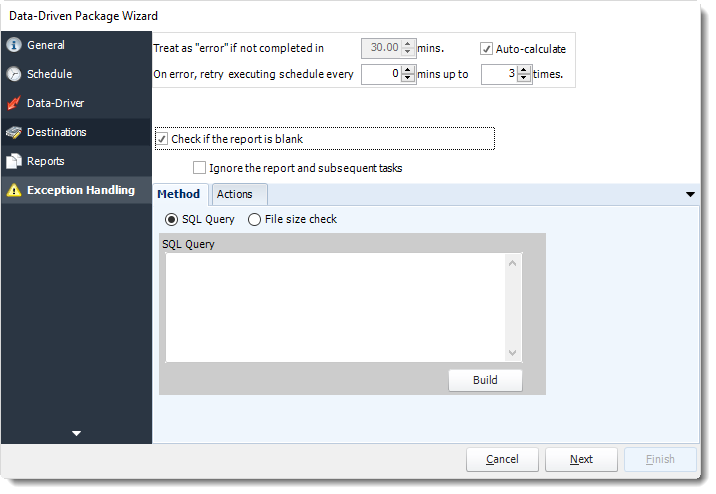This screenshot has width=716, height=494.
Task: Click the Reports documents icon
Action: click(x=14, y=161)
